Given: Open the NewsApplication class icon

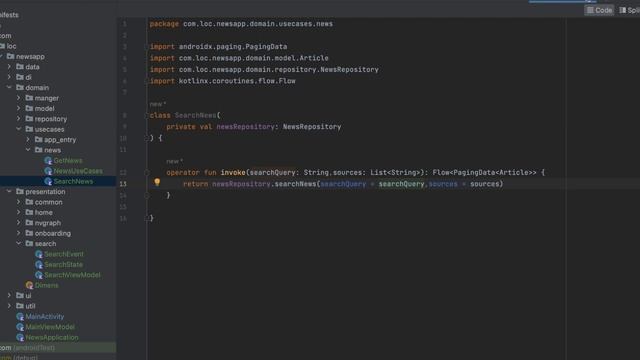Looking at the screenshot, I should pos(20,338).
